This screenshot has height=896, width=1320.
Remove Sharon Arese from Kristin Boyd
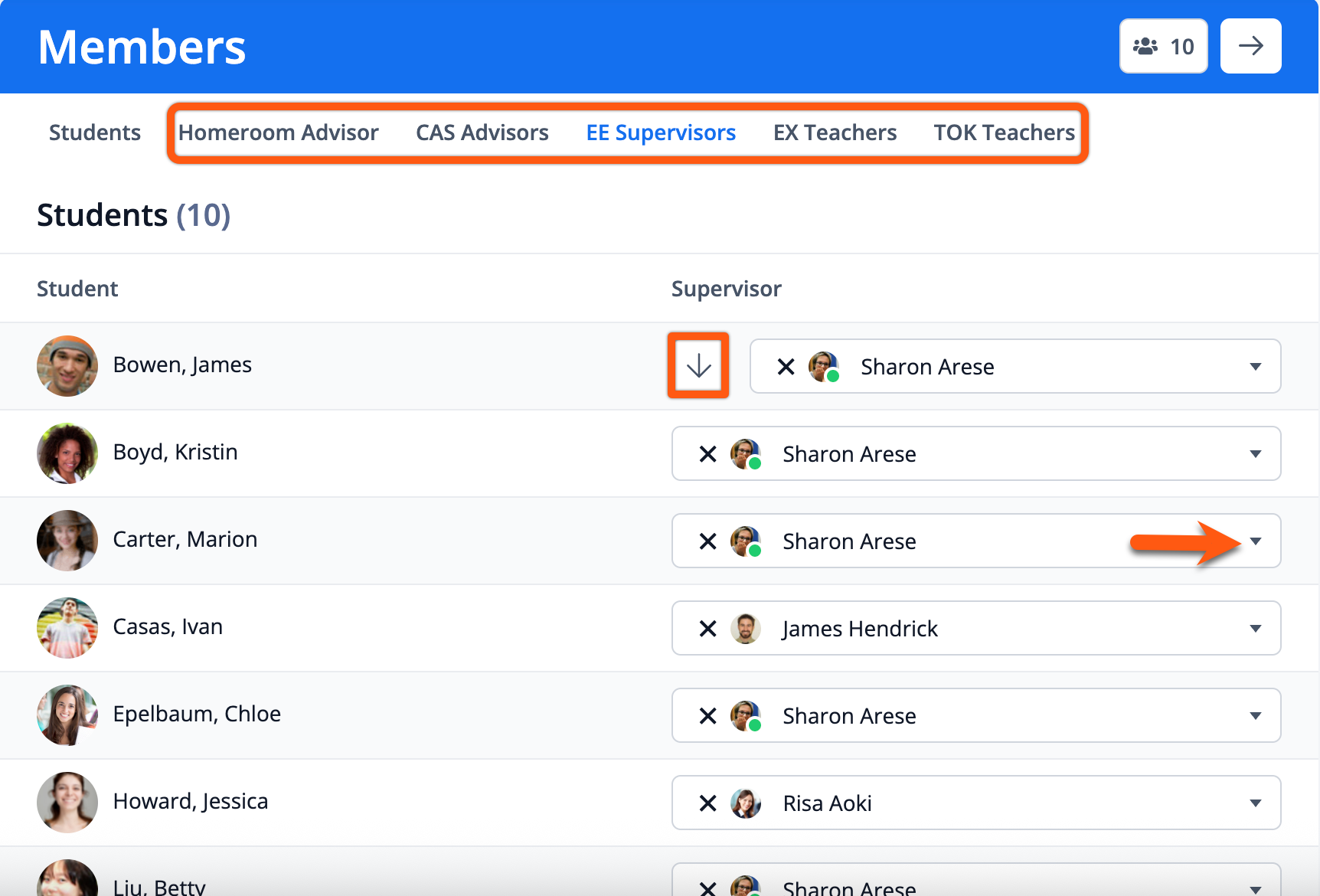707,454
